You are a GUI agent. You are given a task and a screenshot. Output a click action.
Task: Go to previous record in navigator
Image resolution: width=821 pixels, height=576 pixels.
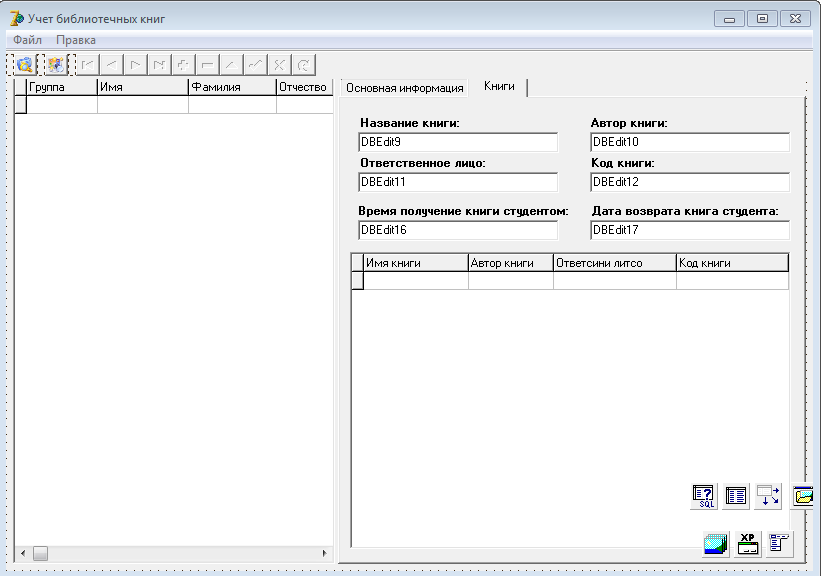(x=112, y=65)
